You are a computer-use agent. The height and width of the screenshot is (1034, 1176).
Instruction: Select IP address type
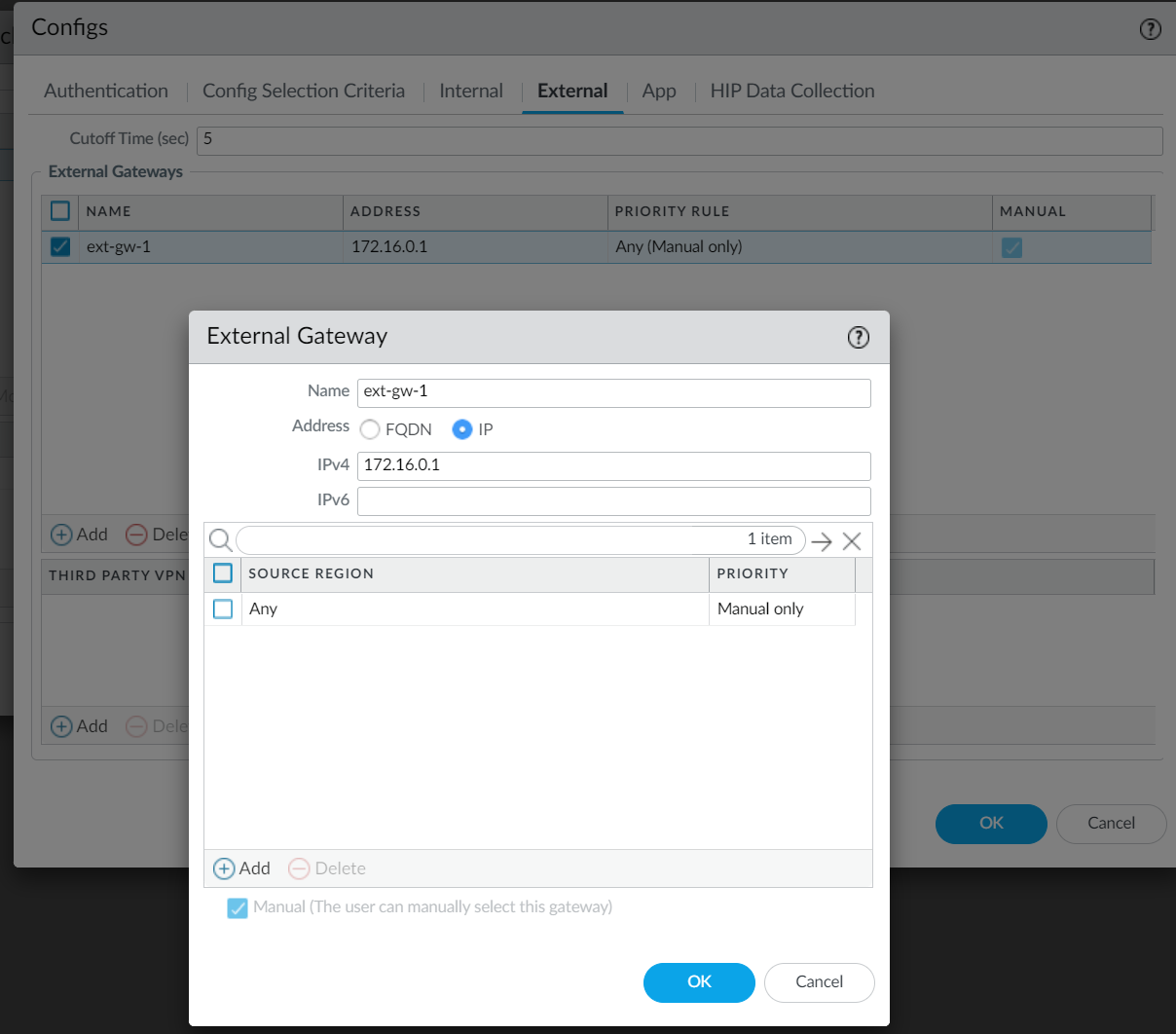462,429
